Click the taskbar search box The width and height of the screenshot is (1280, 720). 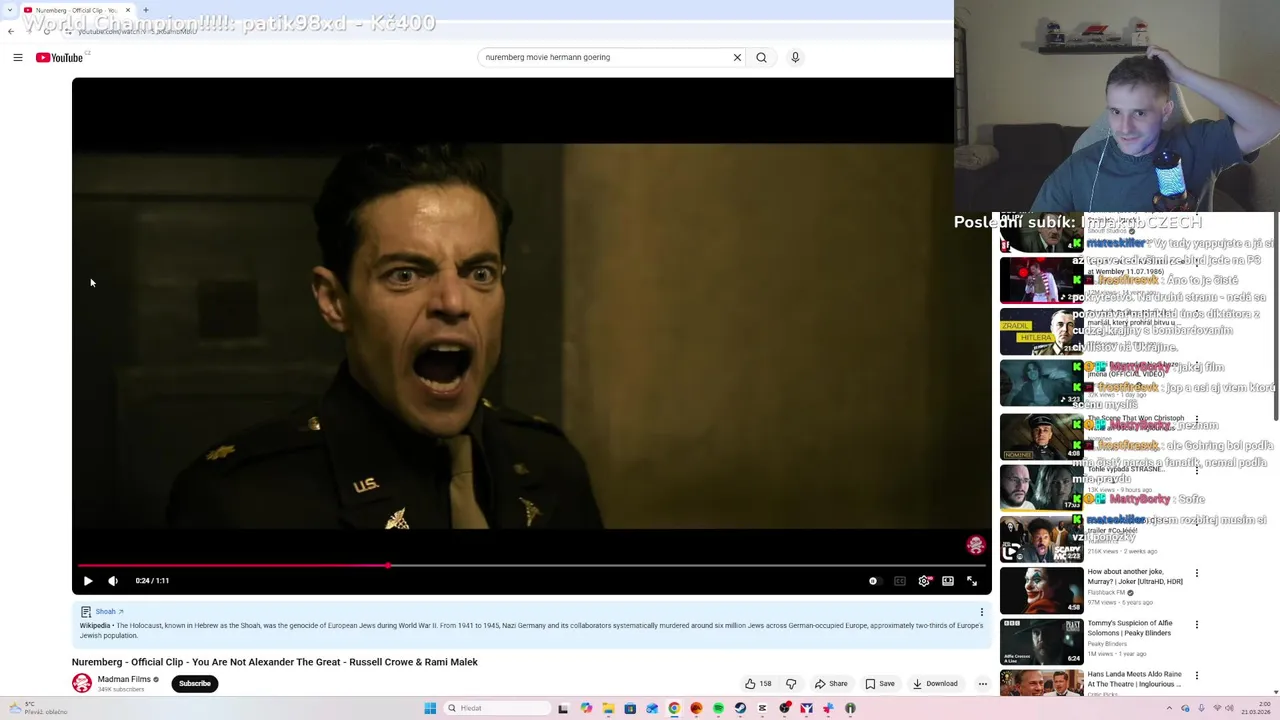tap(497, 708)
